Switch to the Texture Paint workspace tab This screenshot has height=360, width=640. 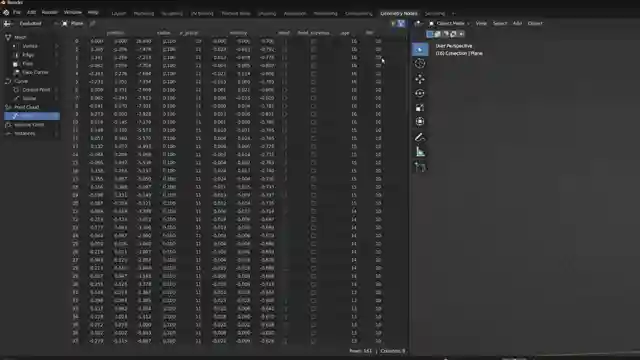tap(236, 13)
